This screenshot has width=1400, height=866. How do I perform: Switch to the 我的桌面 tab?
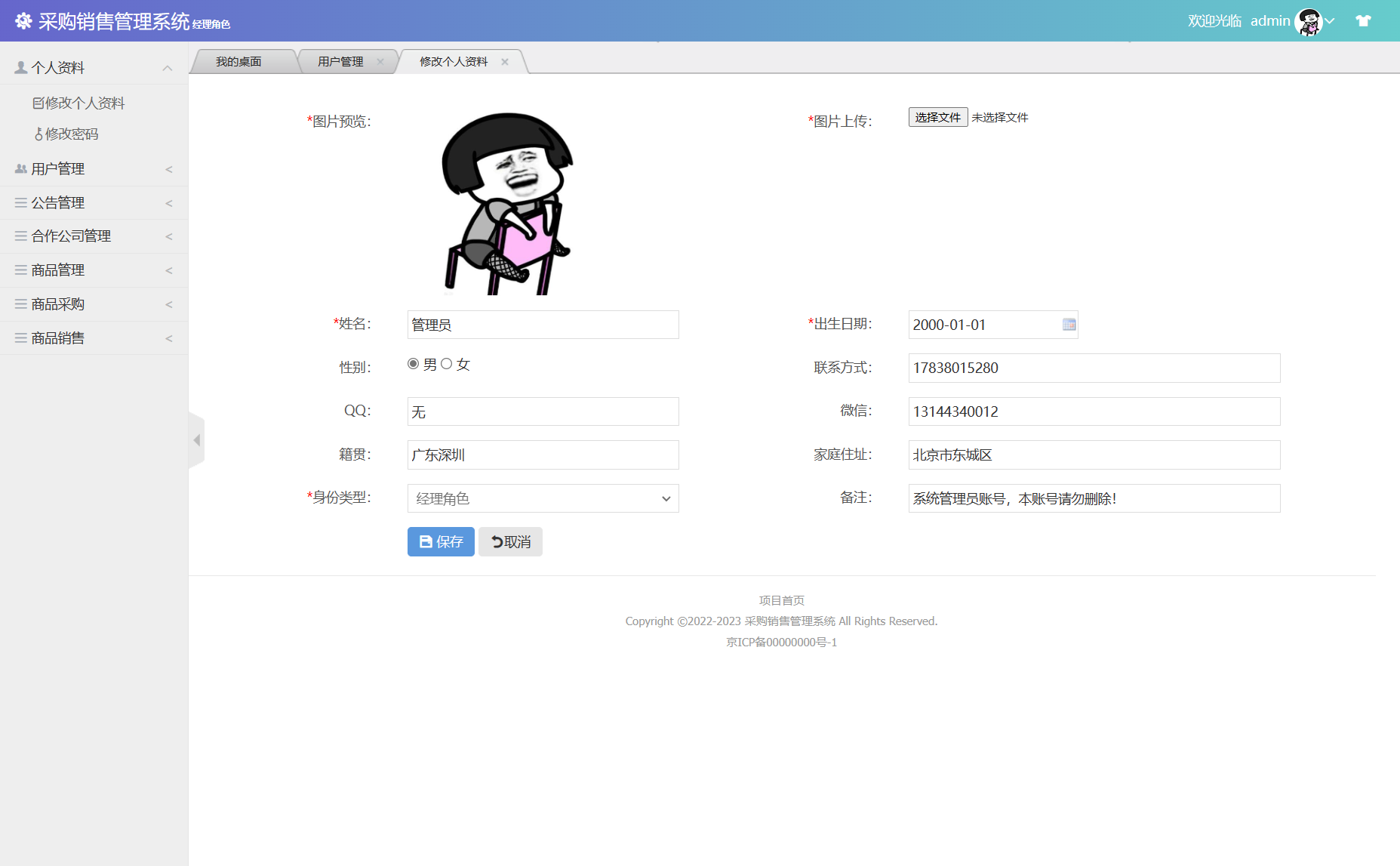pos(238,61)
